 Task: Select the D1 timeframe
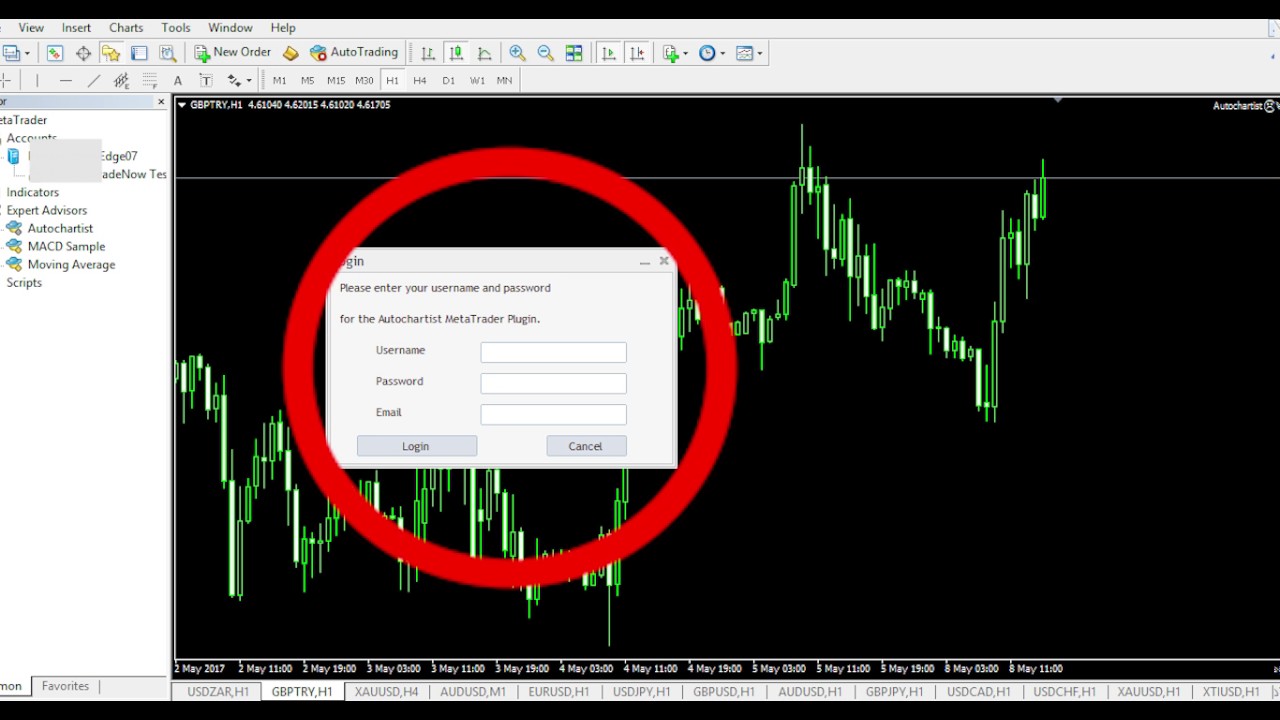tap(448, 80)
